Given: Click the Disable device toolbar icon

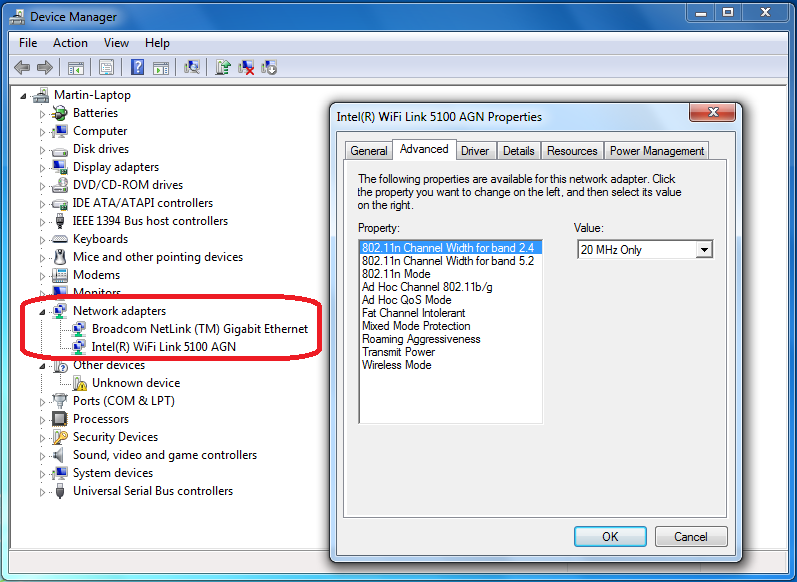Looking at the screenshot, I should pyautogui.click(x=269, y=68).
